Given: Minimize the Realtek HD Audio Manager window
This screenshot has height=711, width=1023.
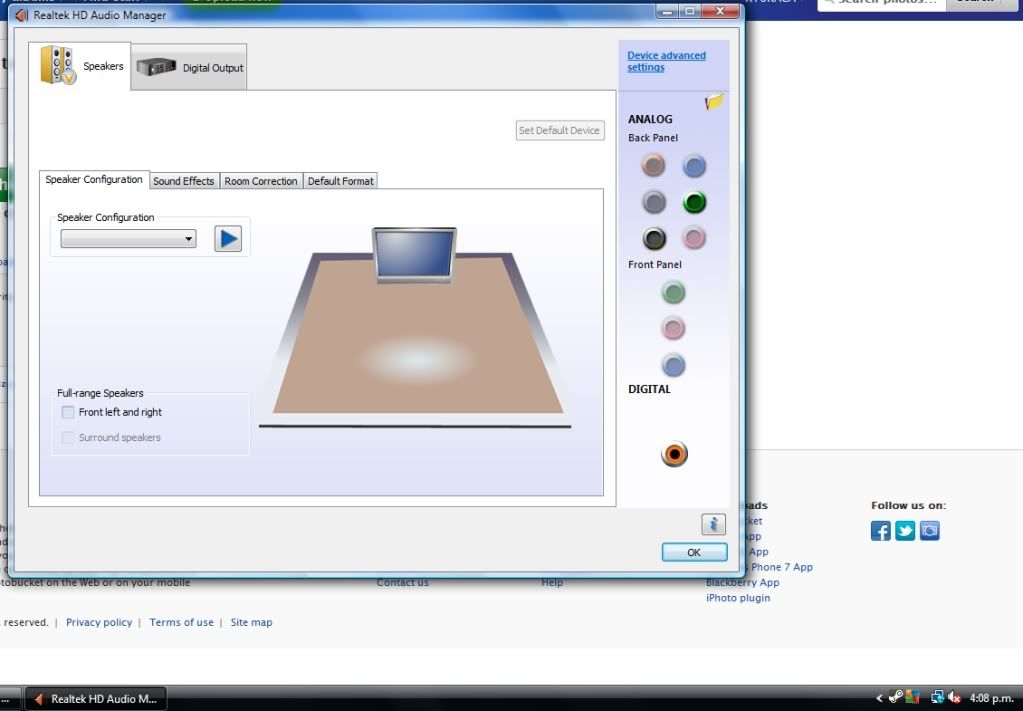Looking at the screenshot, I should [667, 11].
